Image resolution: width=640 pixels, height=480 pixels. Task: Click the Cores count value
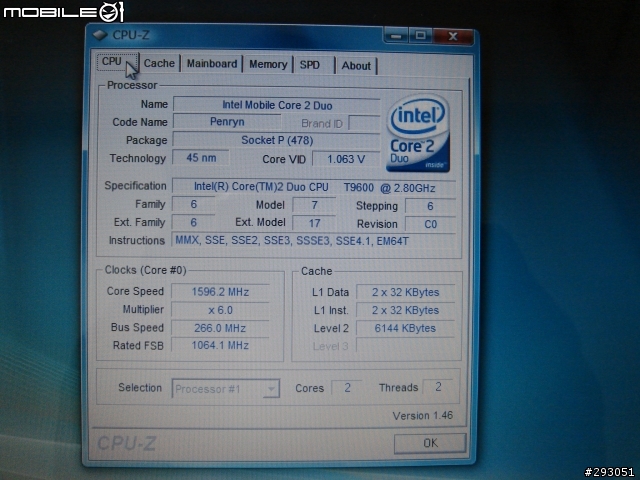tap(347, 387)
